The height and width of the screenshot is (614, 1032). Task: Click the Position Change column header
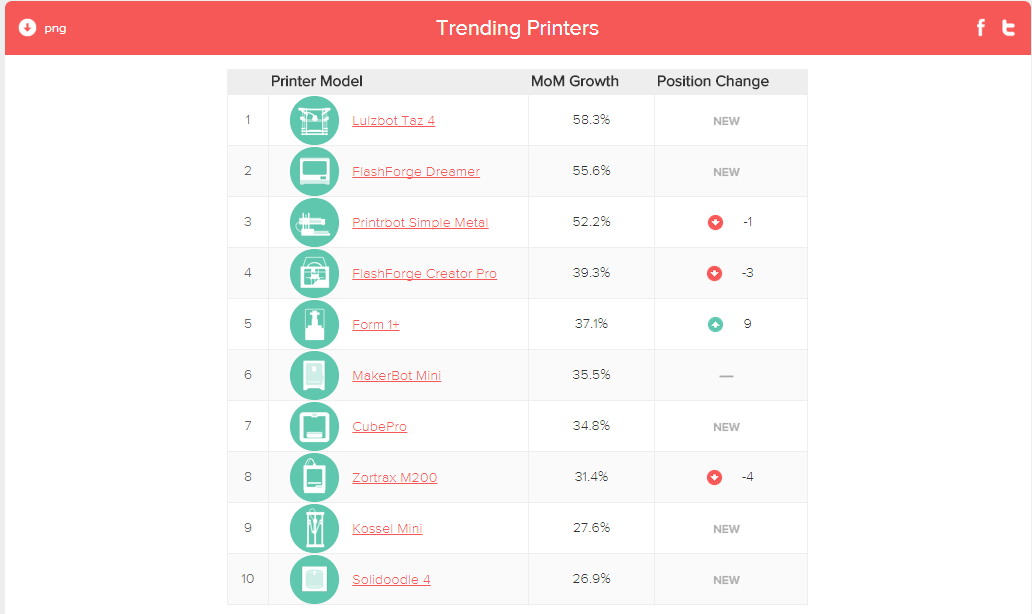tap(713, 81)
